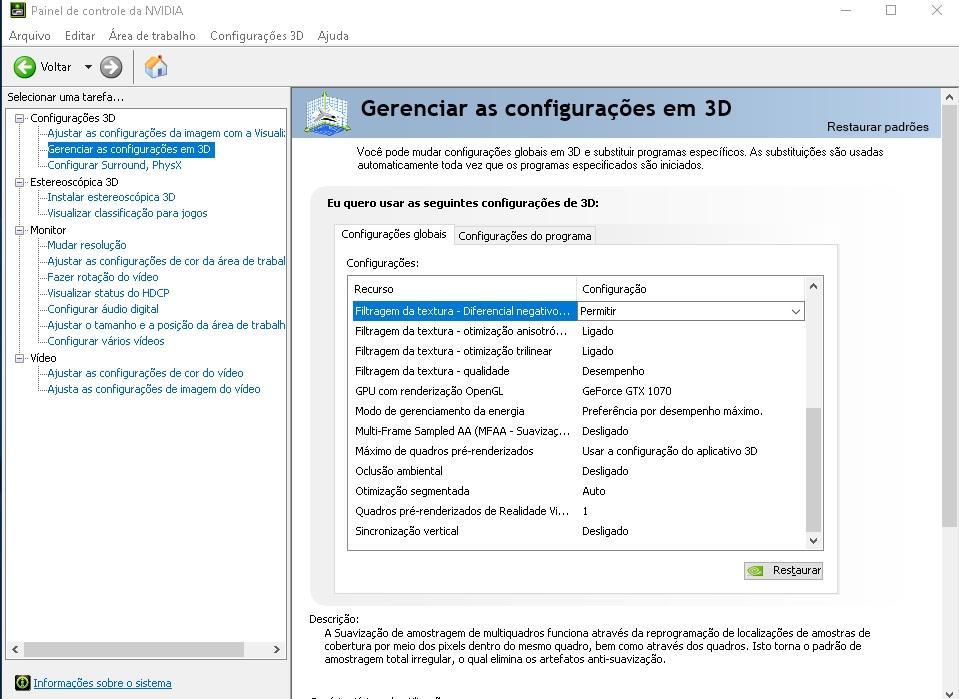
Task: Click settings list scroll up arrow
Action: (x=813, y=286)
